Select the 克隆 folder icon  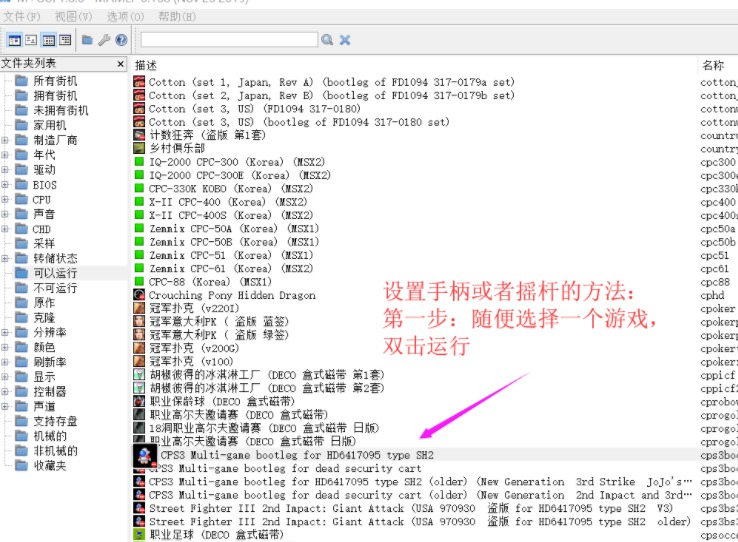point(21,318)
